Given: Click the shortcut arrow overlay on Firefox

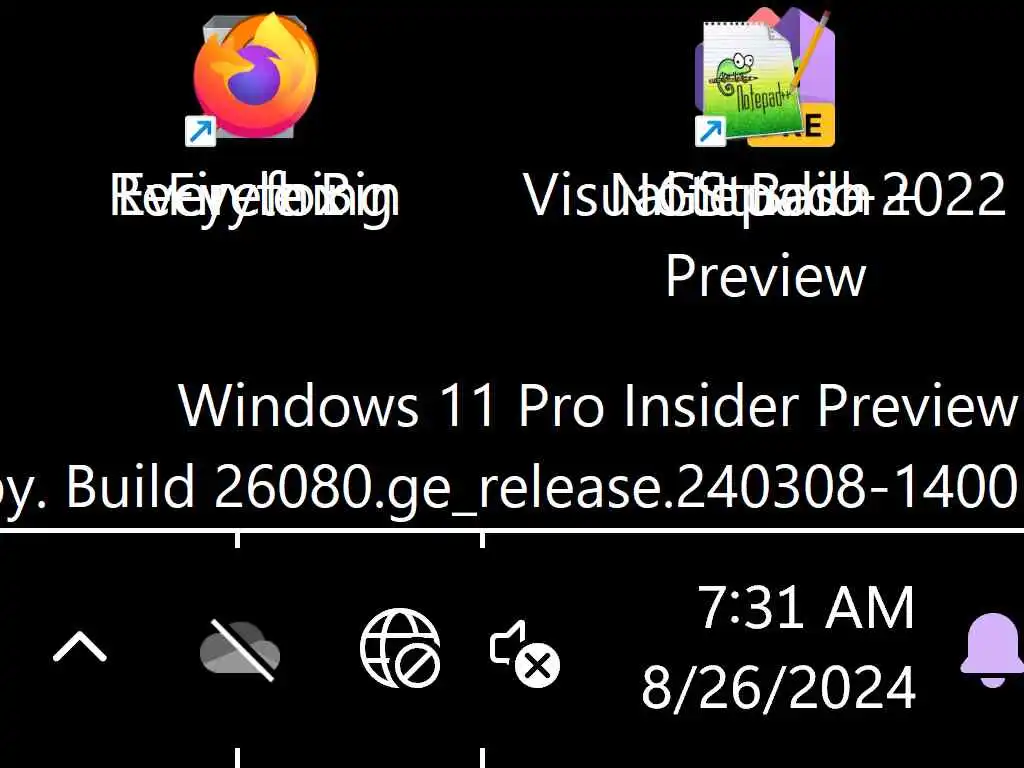Looking at the screenshot, I should 200,131.
